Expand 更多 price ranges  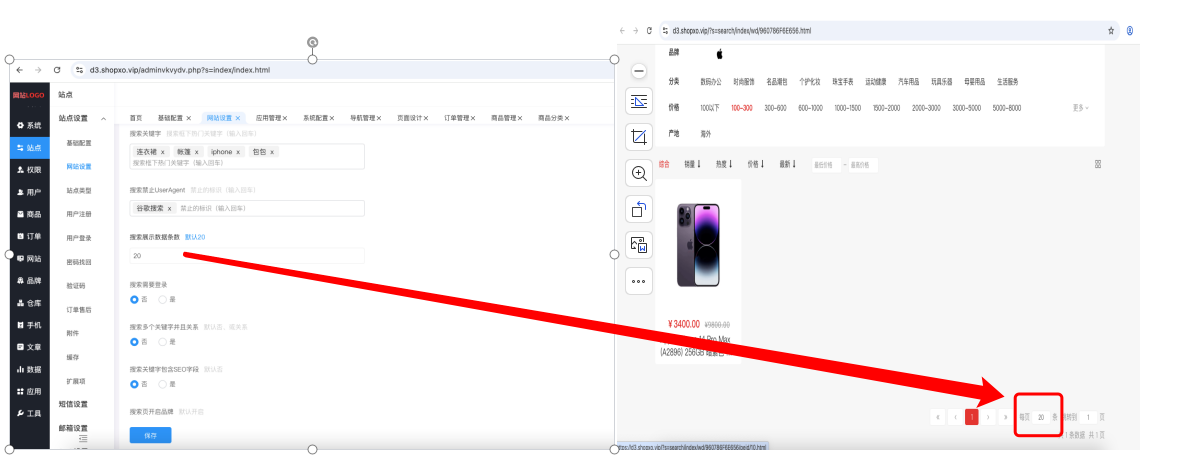(x=1081, y=108)
